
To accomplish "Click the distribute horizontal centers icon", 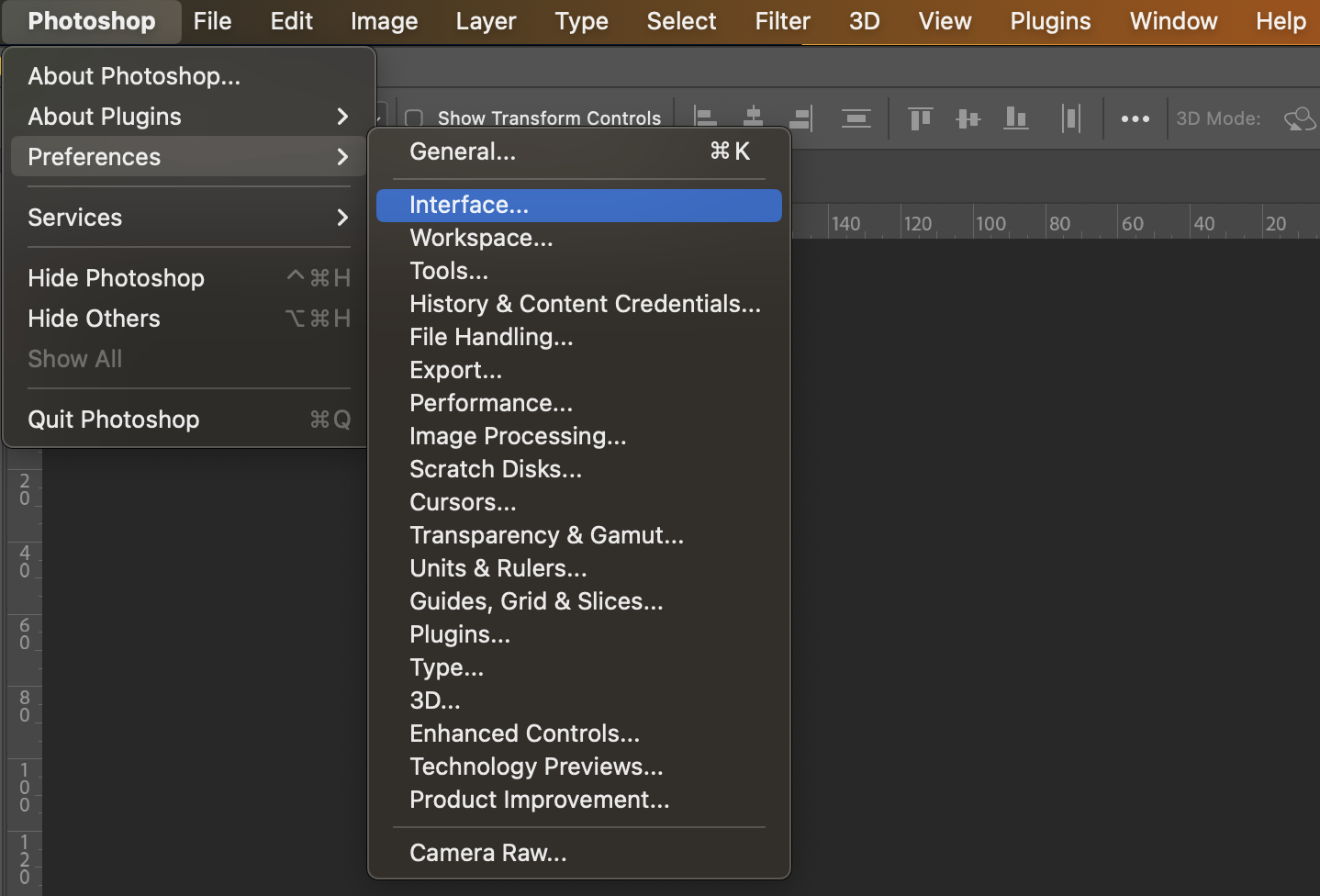I will click(856, 118).
